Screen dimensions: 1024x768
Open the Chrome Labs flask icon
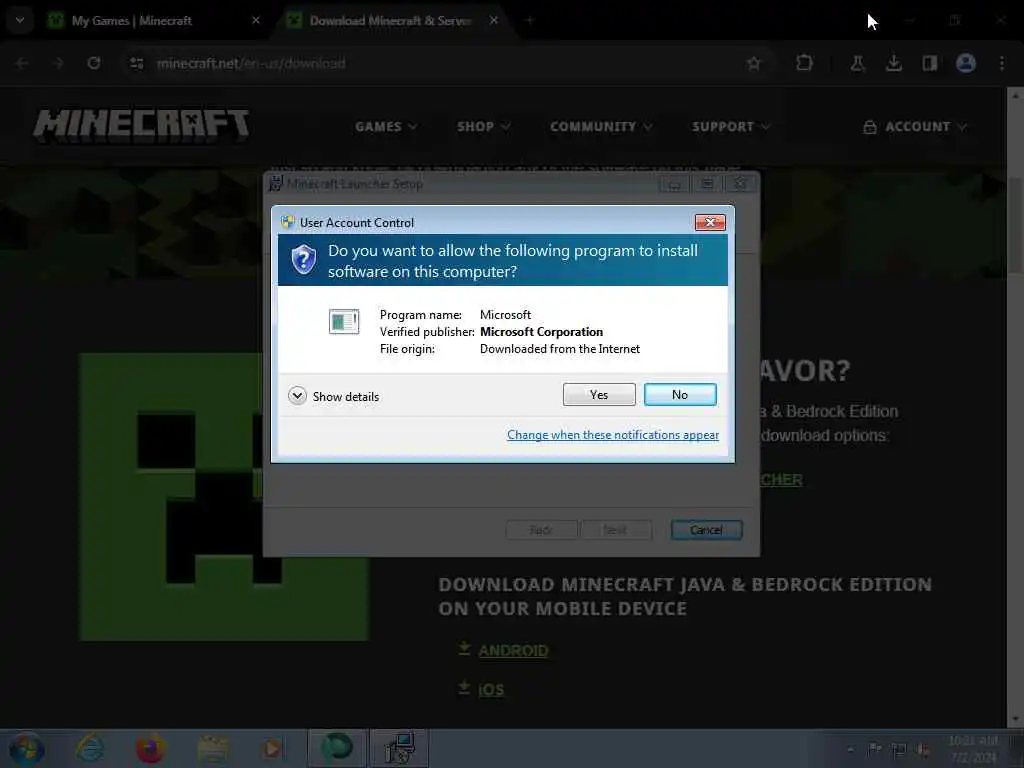[x=857, y=63]
